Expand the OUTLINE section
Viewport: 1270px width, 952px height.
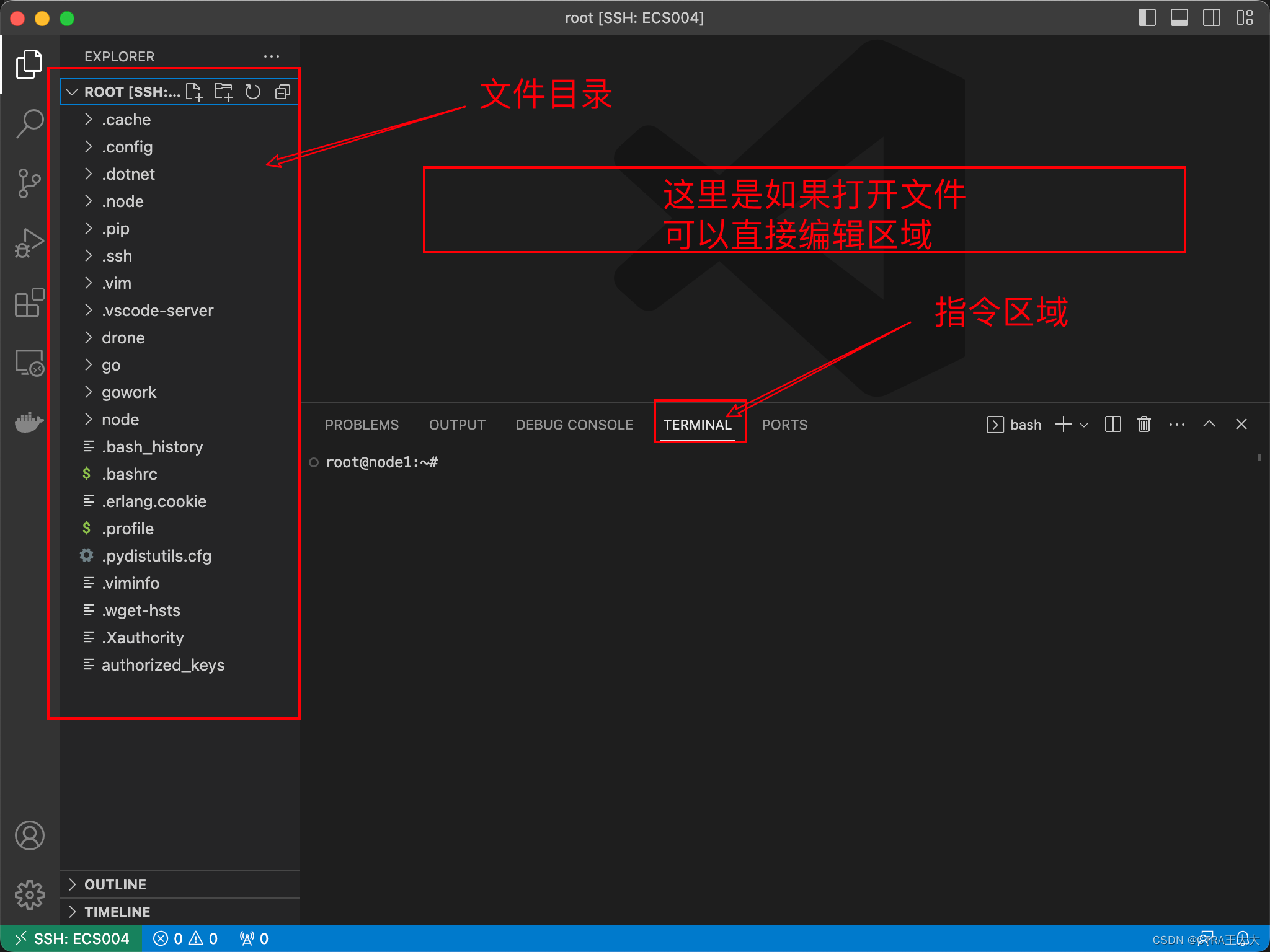click(x=115, y=884)
